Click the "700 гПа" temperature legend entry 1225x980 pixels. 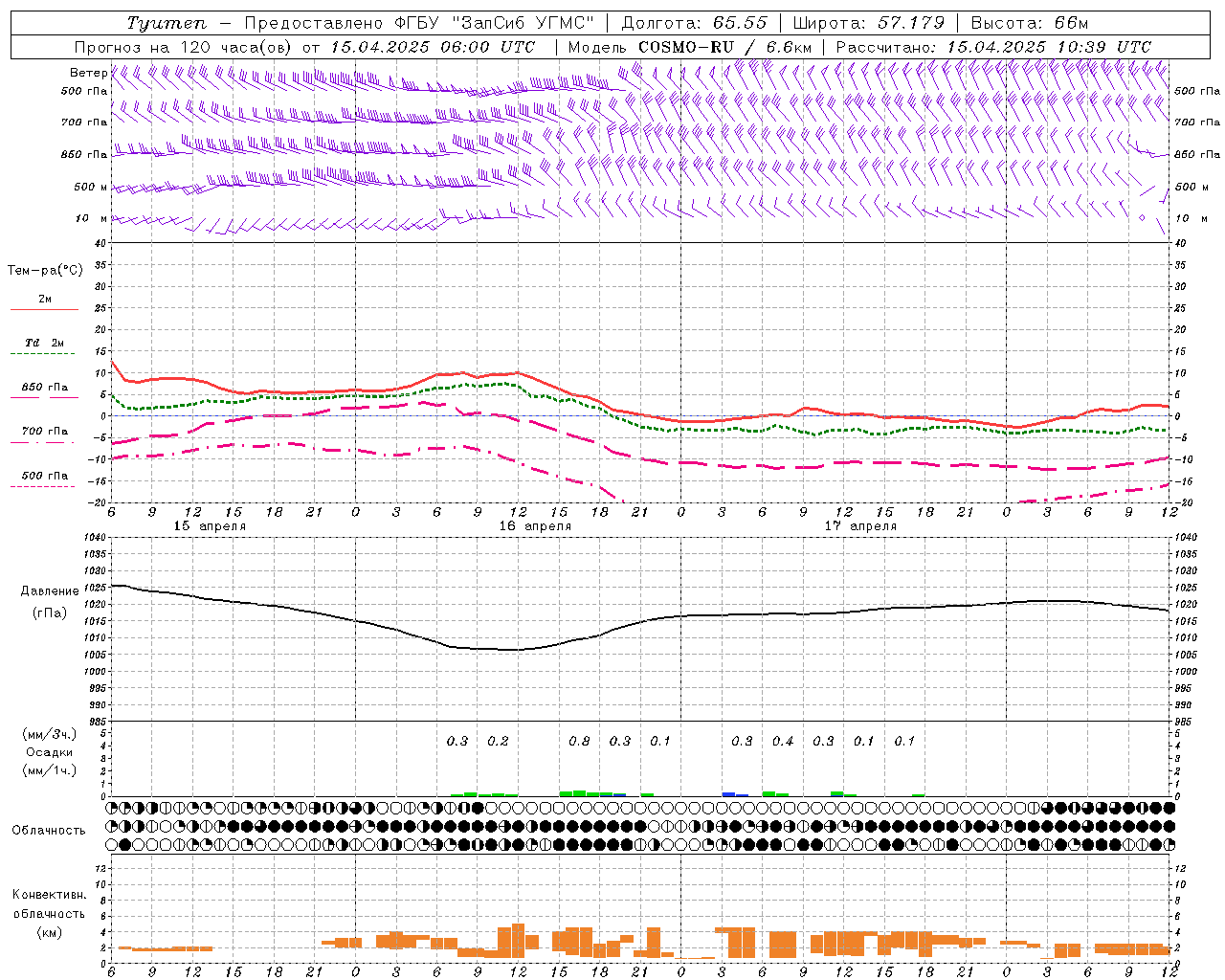(x=45, y=431)
